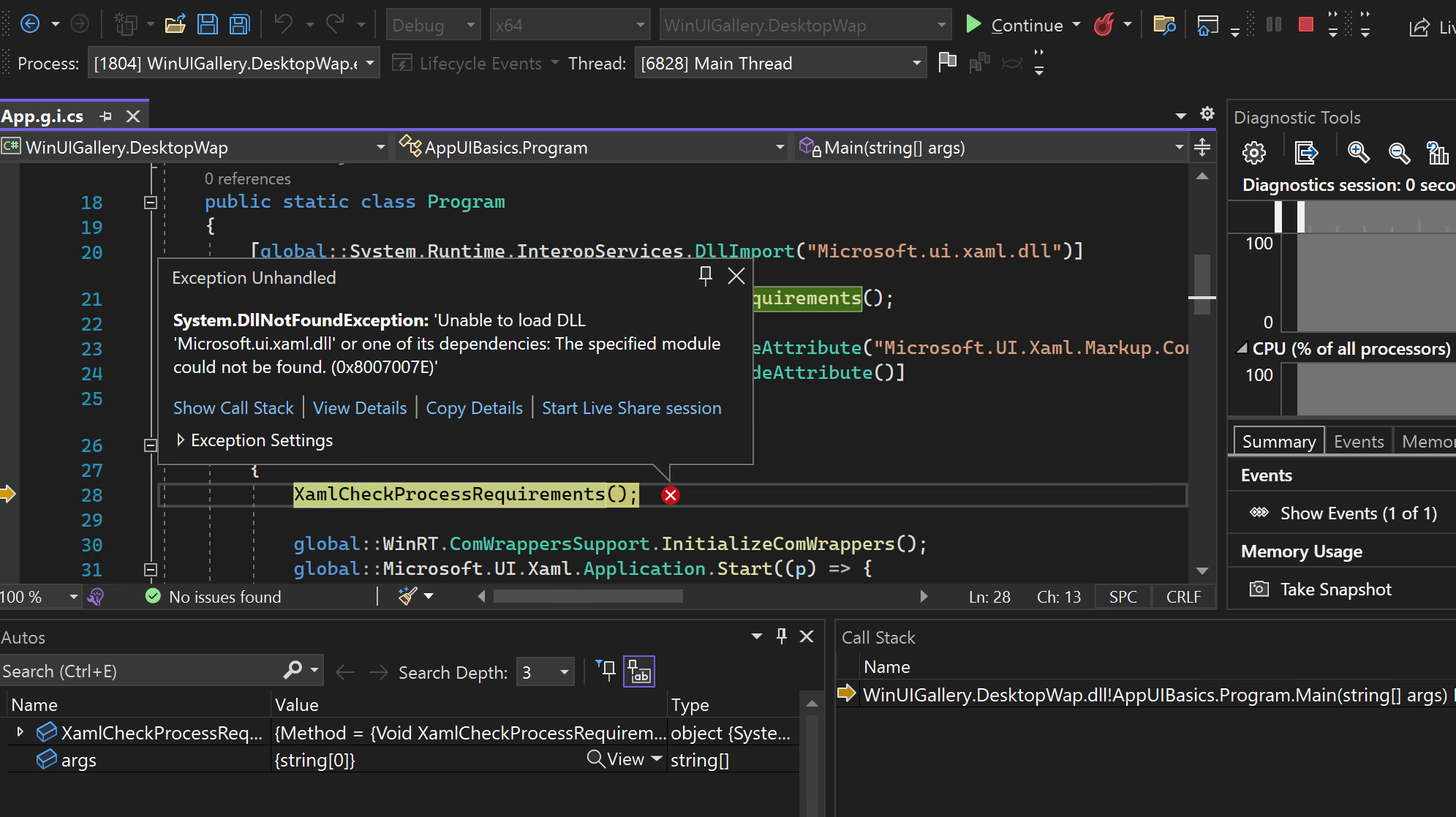Click the Hot Reload flame icon

(x=1104, y=25)
